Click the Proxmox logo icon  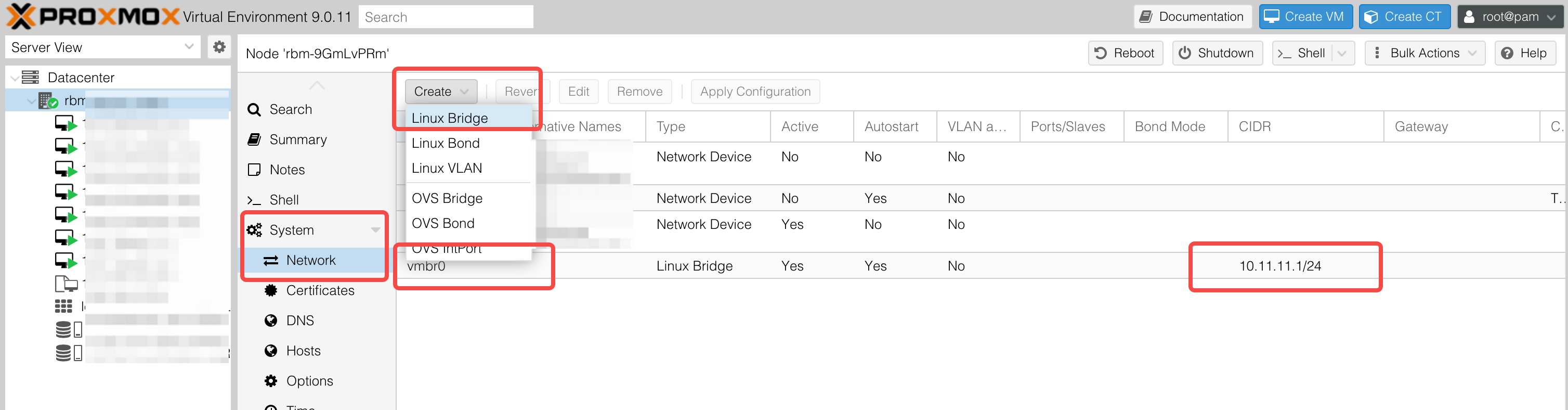tap(21, 17)
